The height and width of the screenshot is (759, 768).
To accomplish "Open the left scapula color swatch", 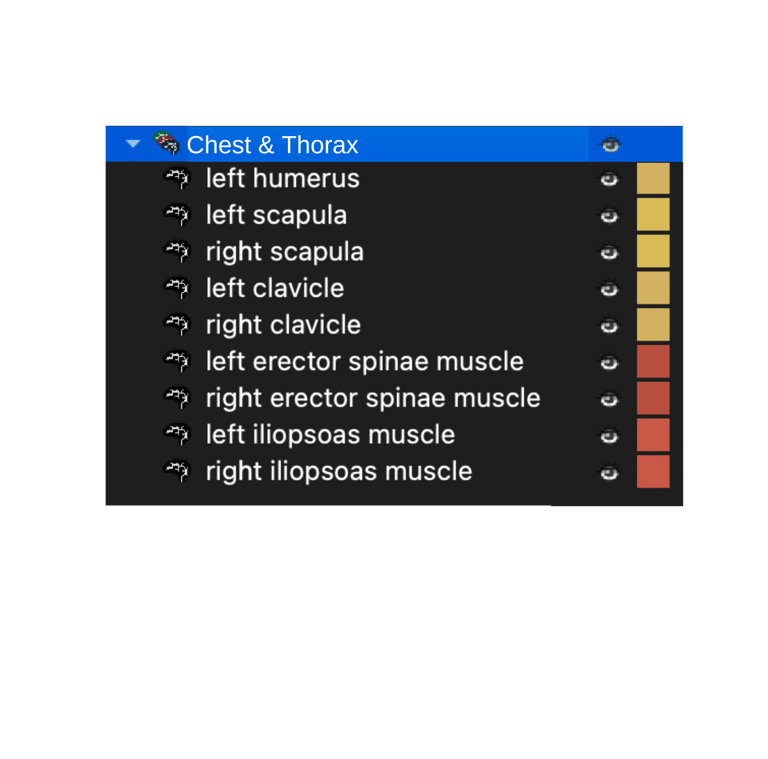I will coord(653,215).
